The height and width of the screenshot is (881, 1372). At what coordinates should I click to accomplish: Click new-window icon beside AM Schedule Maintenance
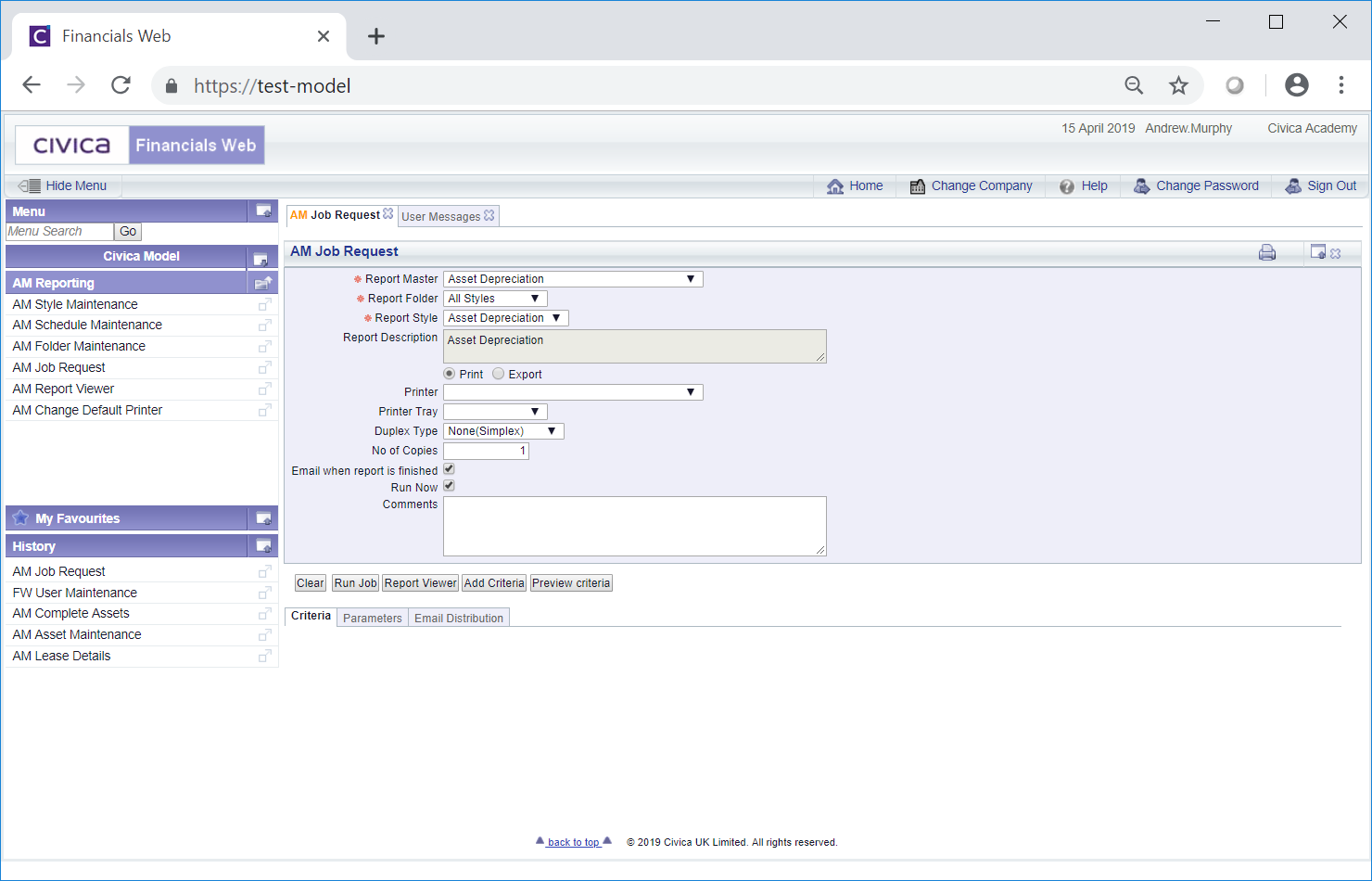pos(264,326)
